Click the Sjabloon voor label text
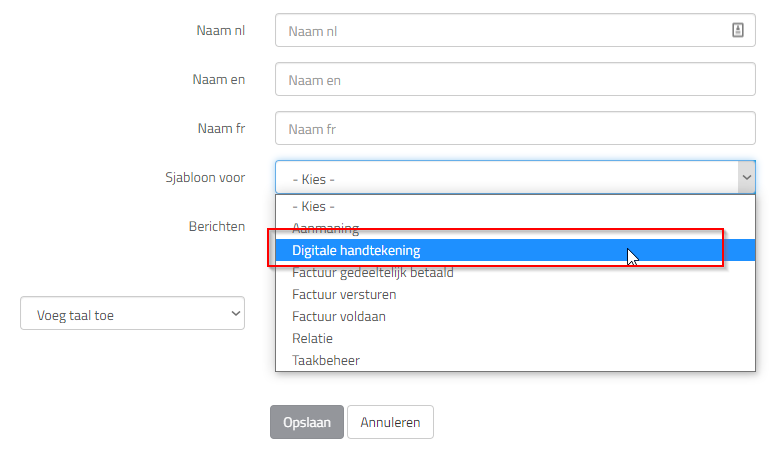 [x=205, y=178]
